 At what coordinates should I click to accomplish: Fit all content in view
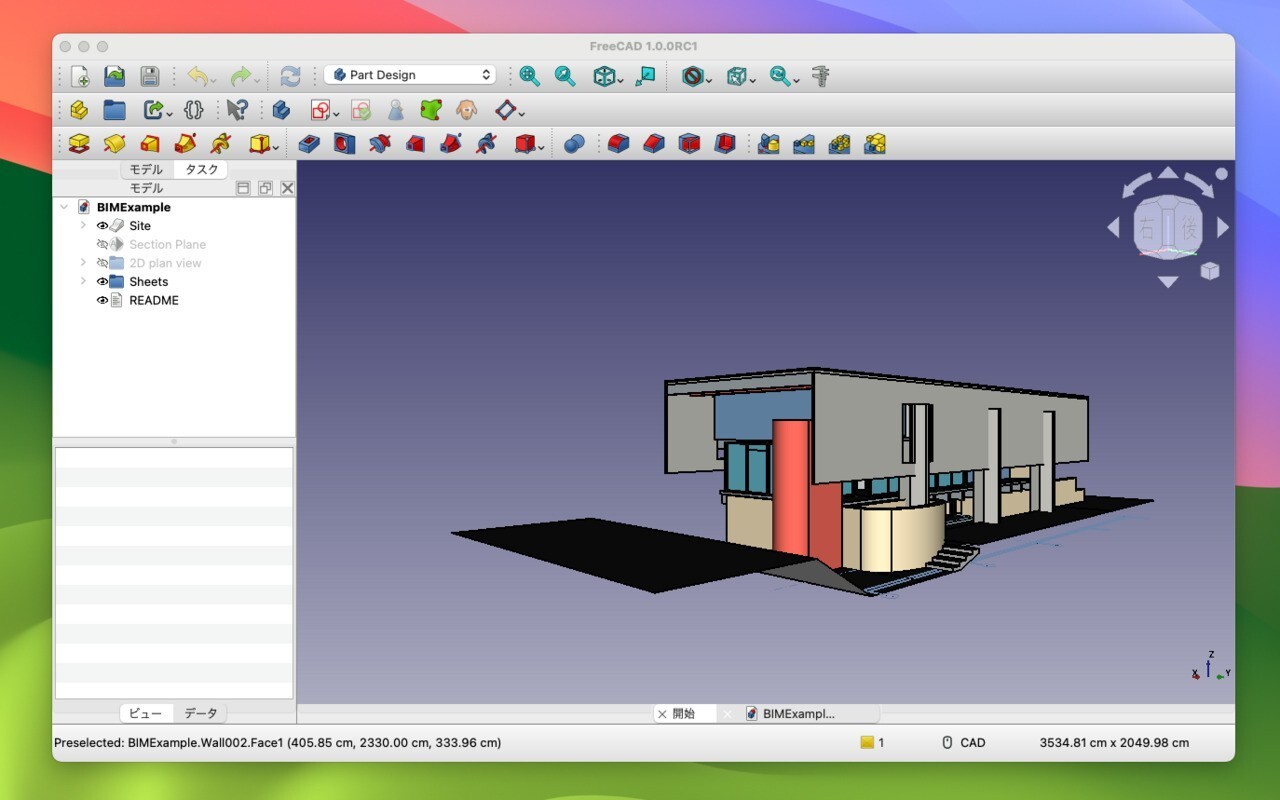tap(530, 76)
